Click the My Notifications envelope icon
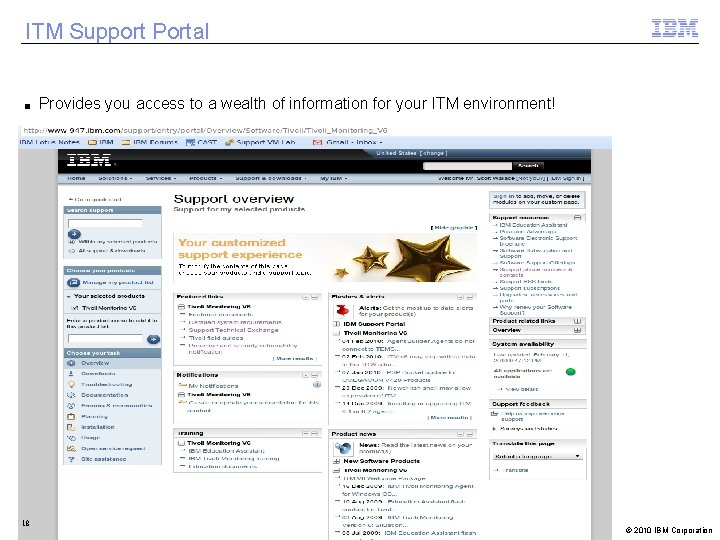 point(182,386)
